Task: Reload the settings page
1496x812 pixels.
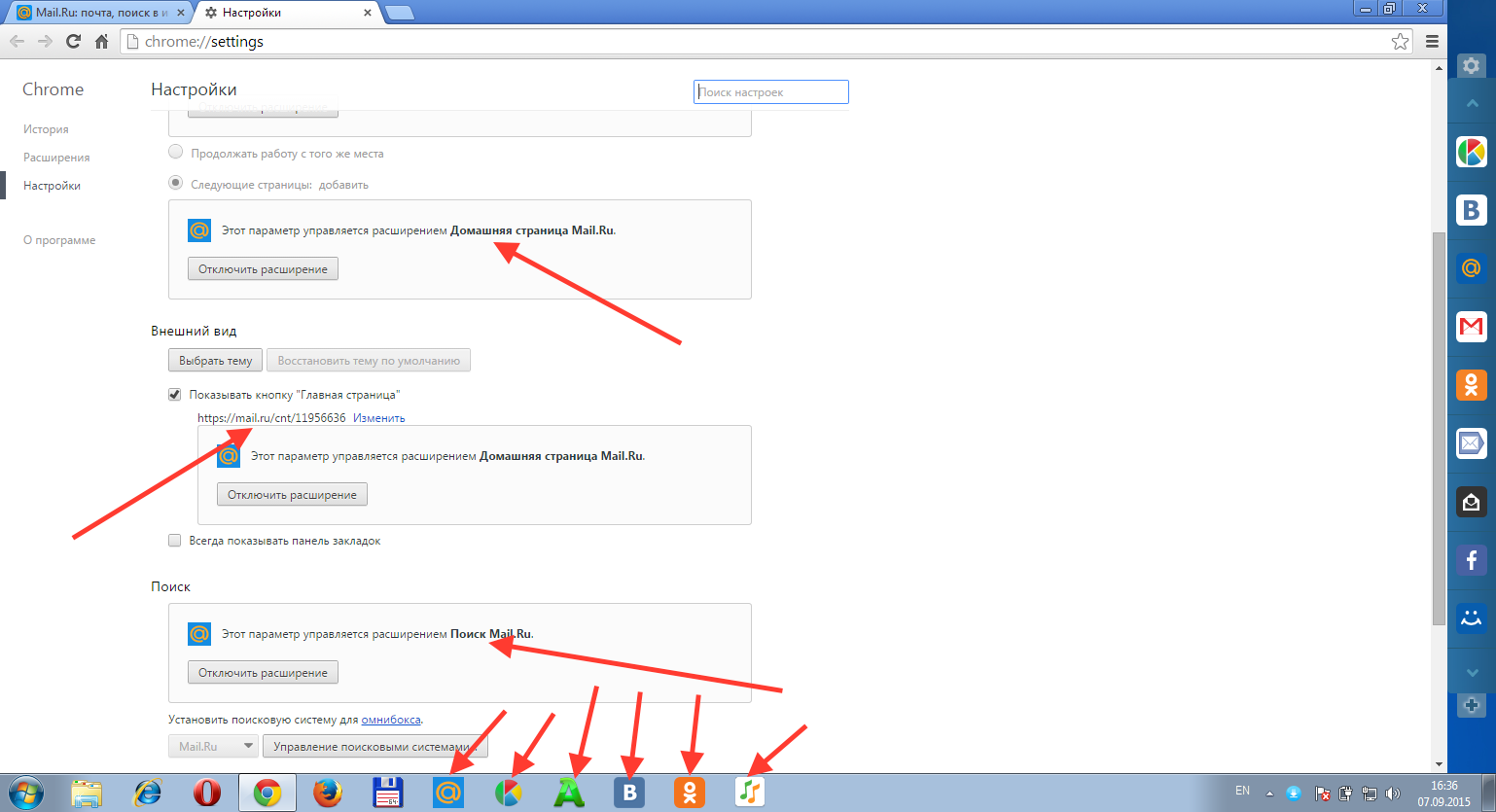Action: (73, 41)
